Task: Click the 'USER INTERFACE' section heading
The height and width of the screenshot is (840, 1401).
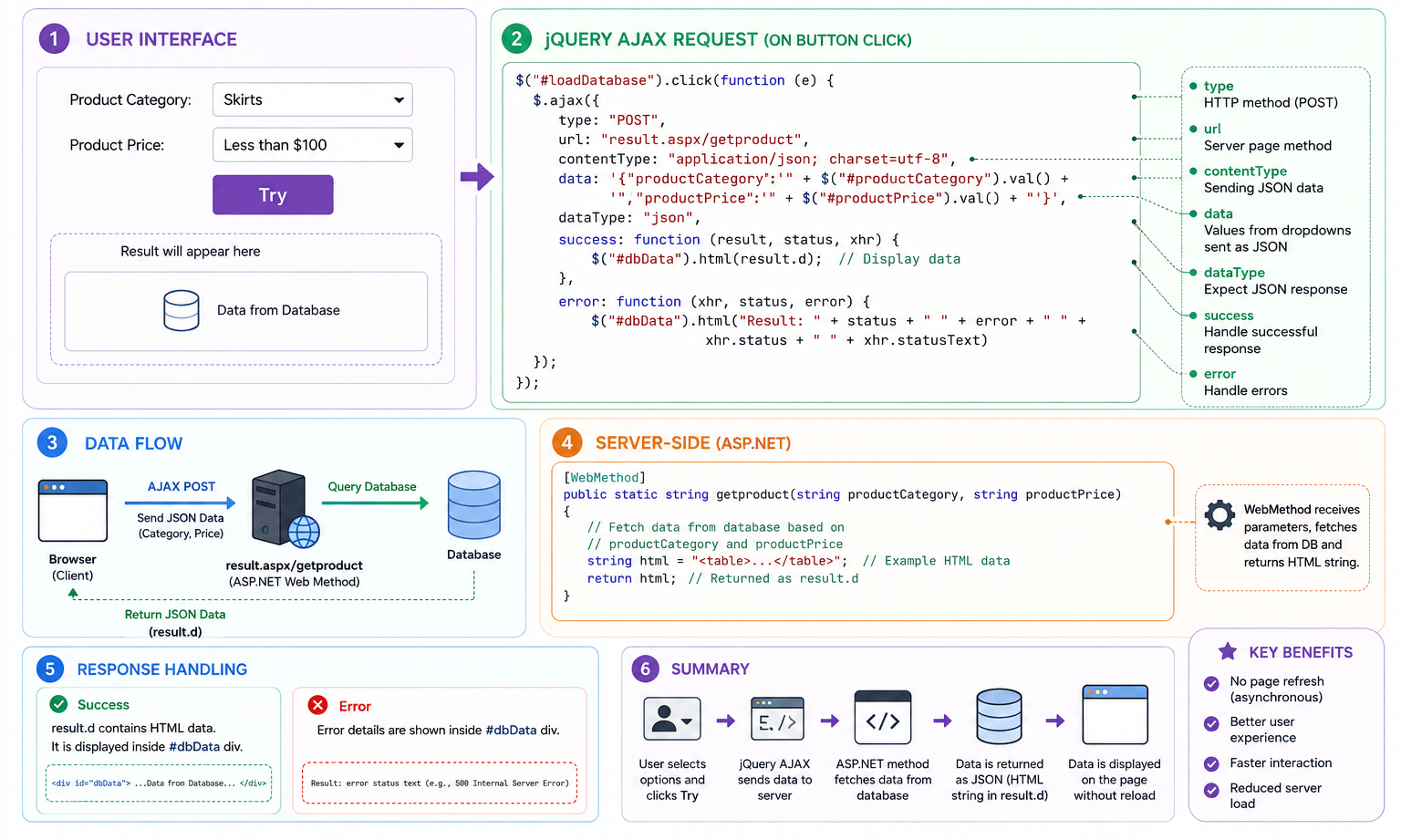Action: [161, 39]
